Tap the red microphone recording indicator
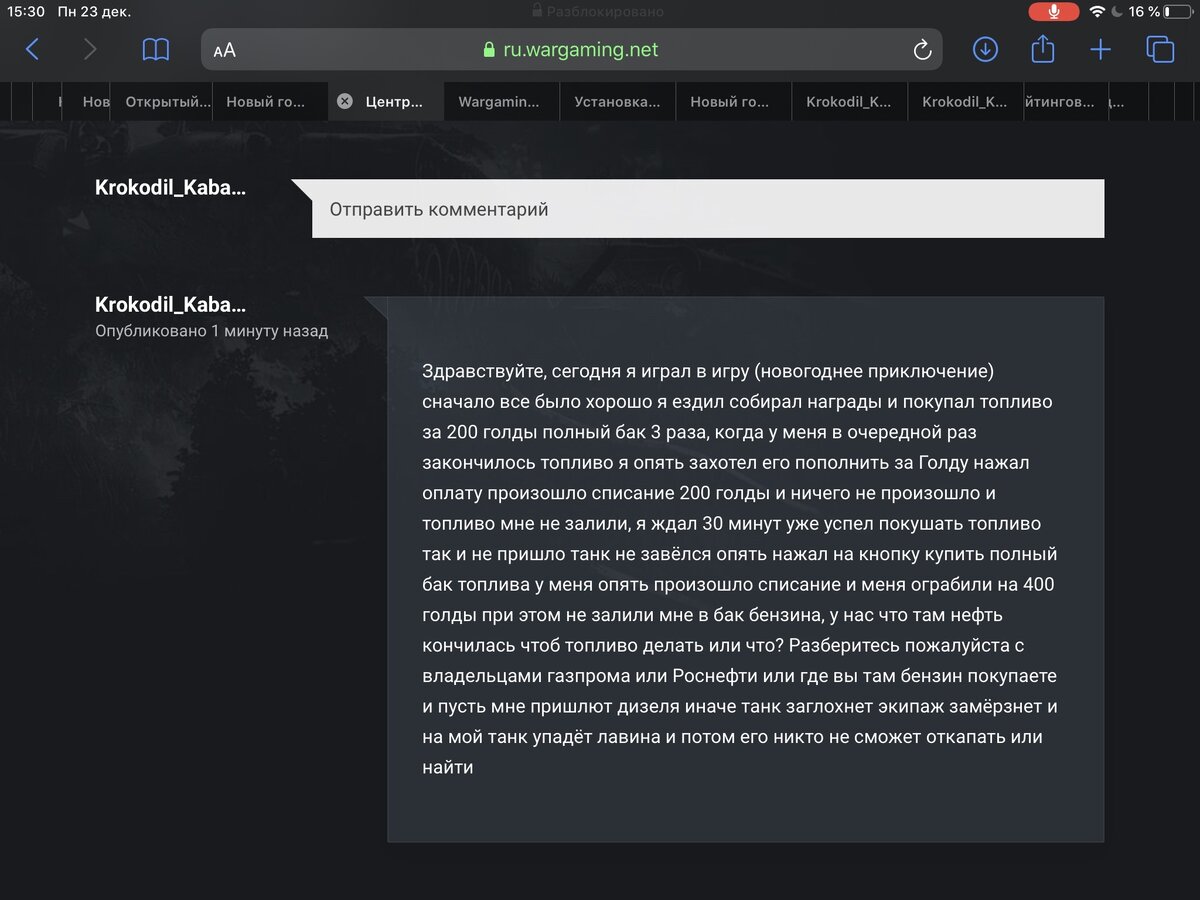Viewport: 1200px width, 900px height. pos(1054,12)
